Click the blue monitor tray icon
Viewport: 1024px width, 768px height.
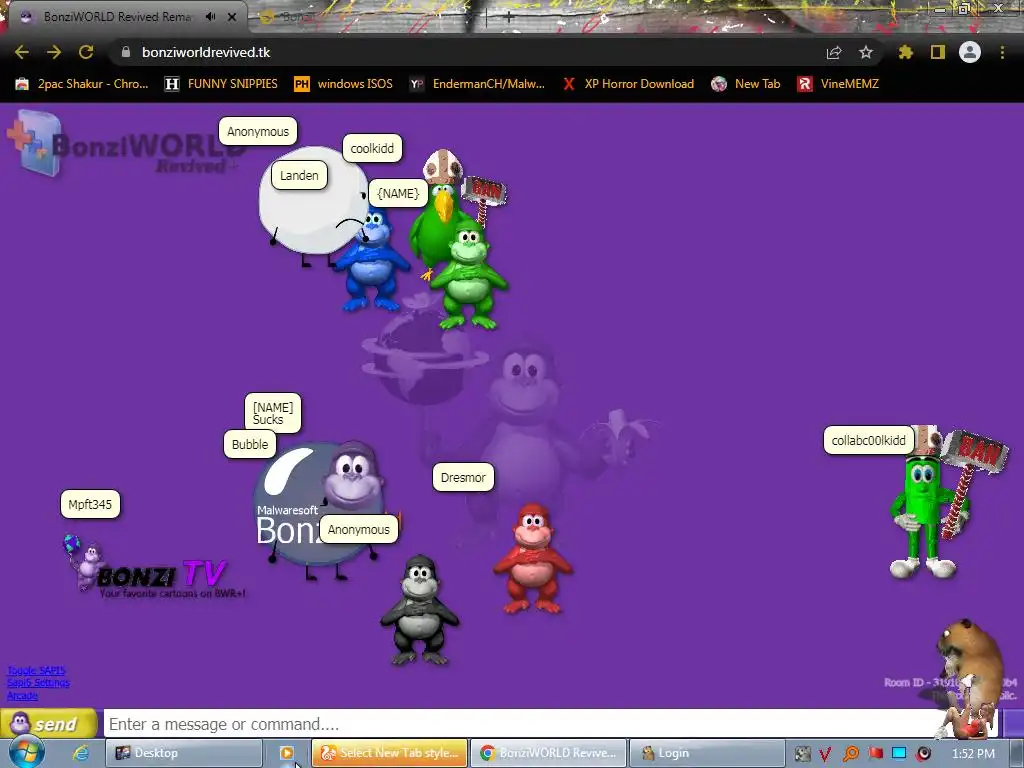coord(899,754)
